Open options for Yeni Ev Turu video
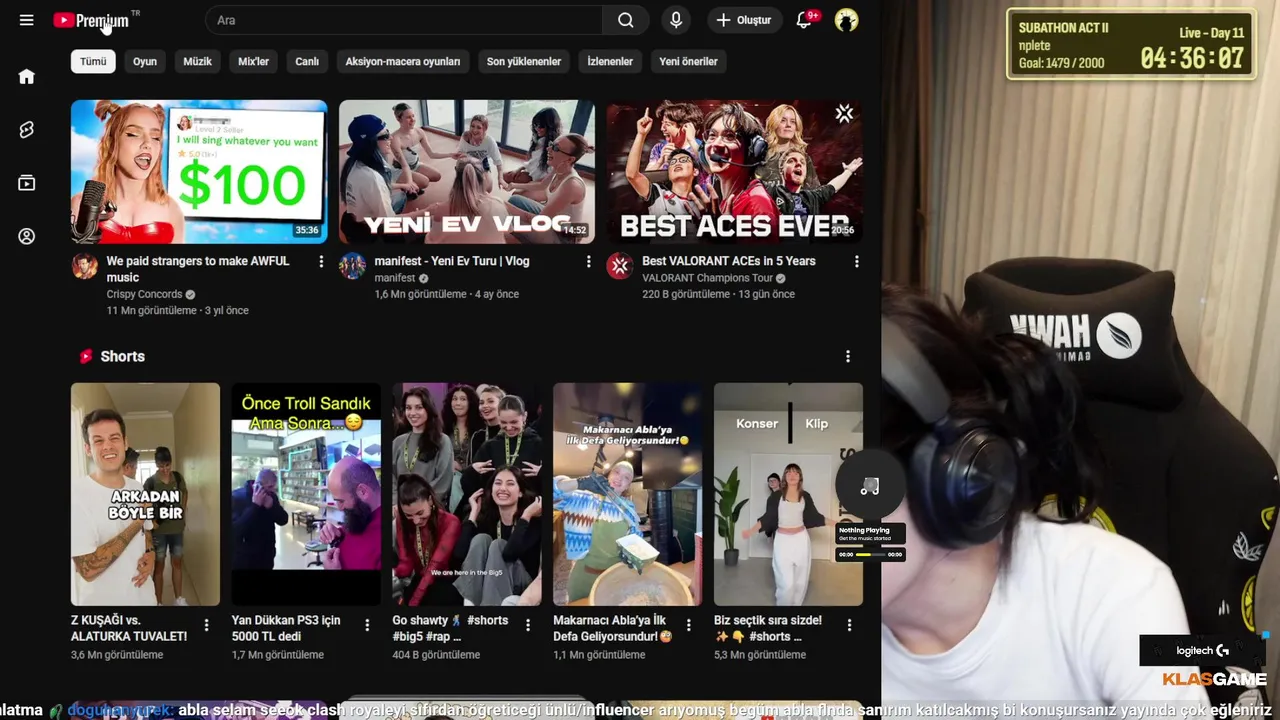1280x720 pixels. pyautogui.click(x=588, y=261)
